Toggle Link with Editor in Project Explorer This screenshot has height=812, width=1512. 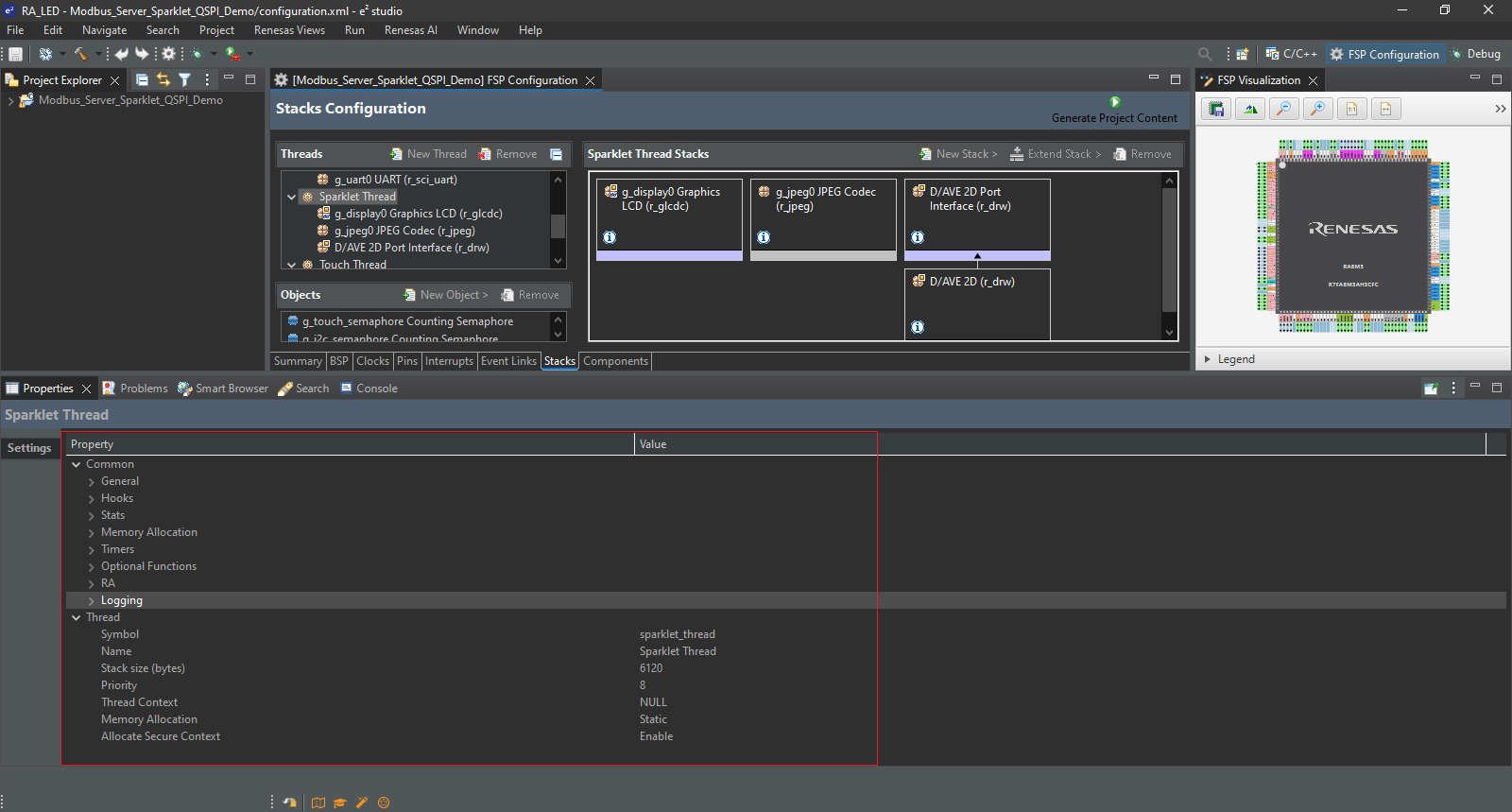pos(163,80)
